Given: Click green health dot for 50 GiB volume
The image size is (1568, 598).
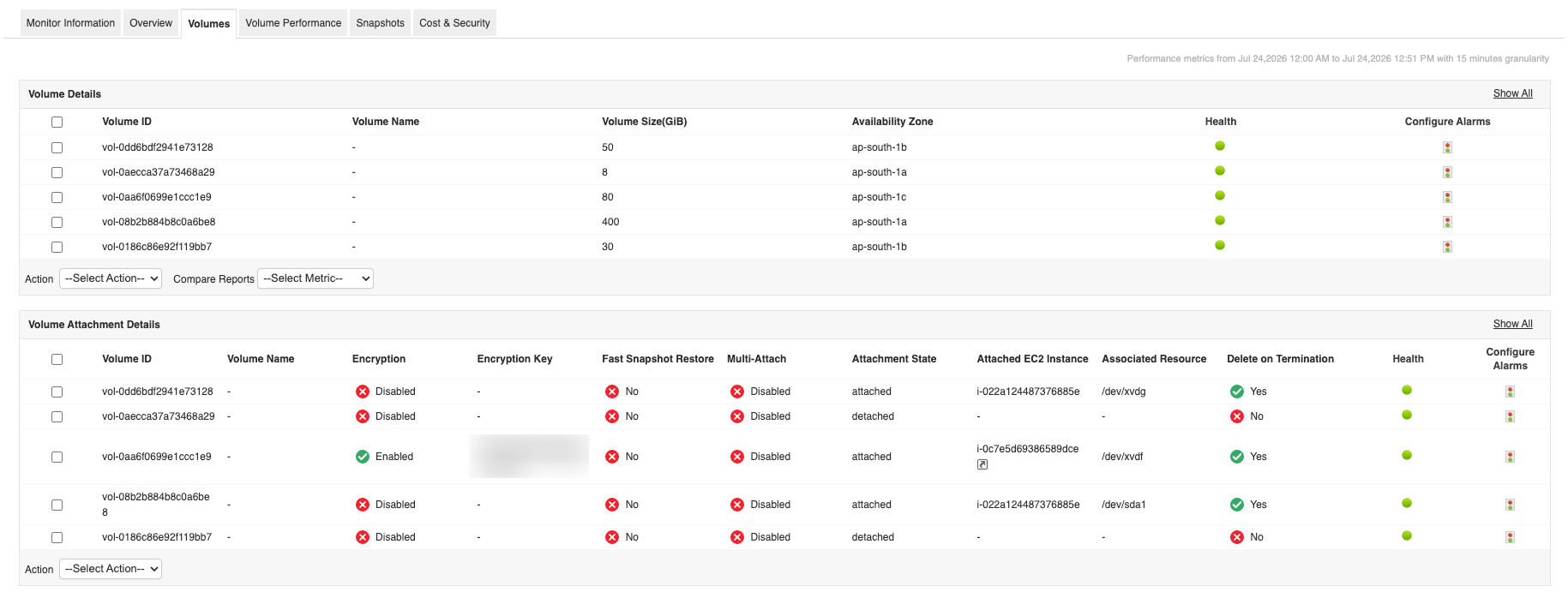Looking at the screenshot, I should click(1220, 146).
